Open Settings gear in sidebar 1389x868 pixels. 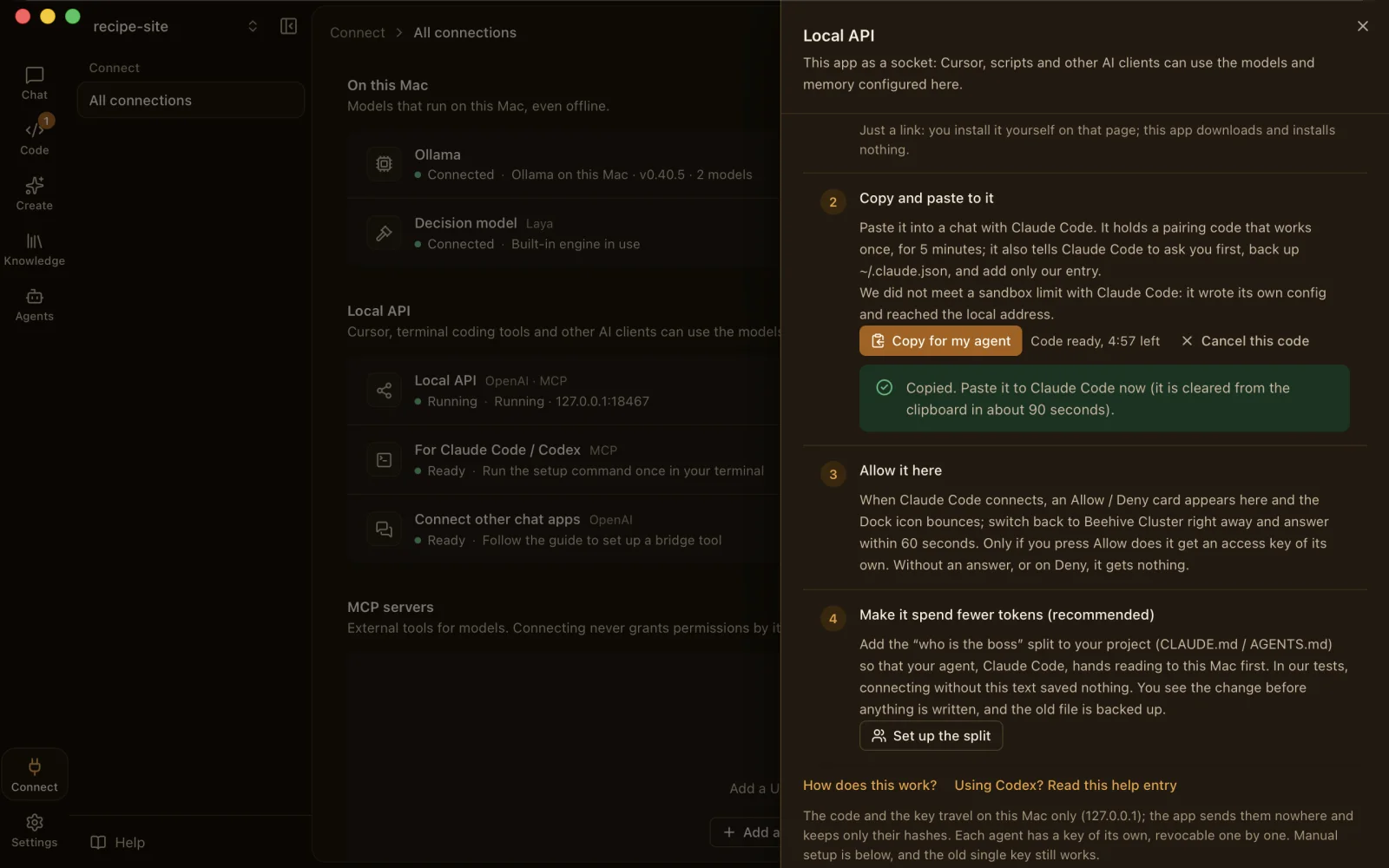tap(34, 831)
